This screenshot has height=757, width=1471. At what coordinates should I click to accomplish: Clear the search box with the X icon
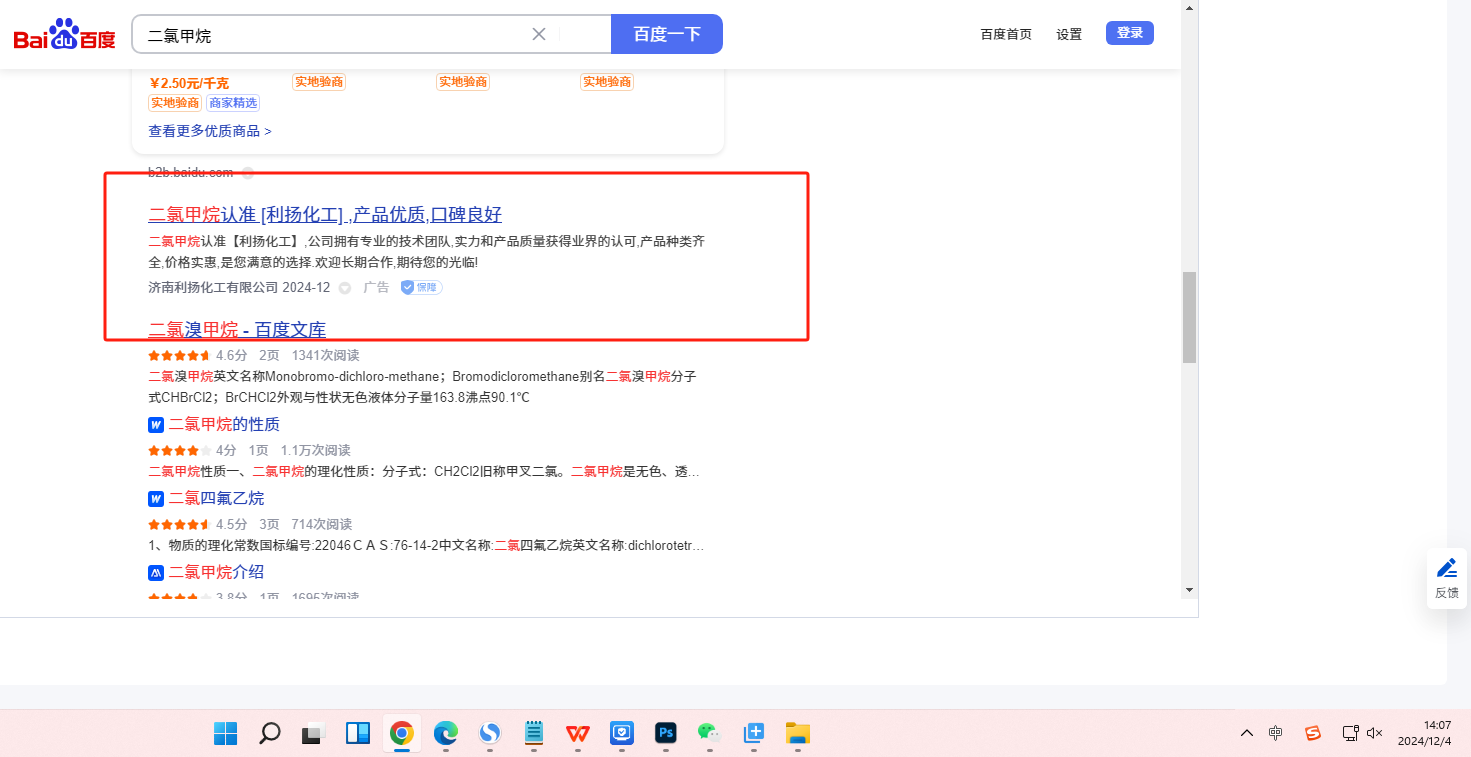[538, 34]
